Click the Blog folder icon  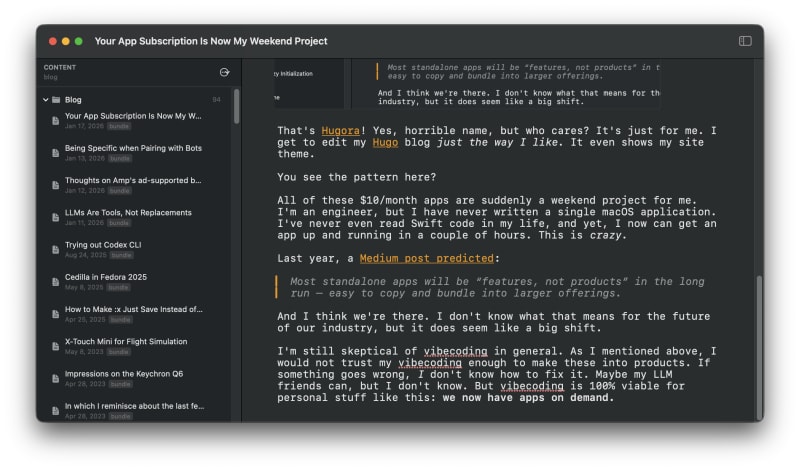pos(56,100)
